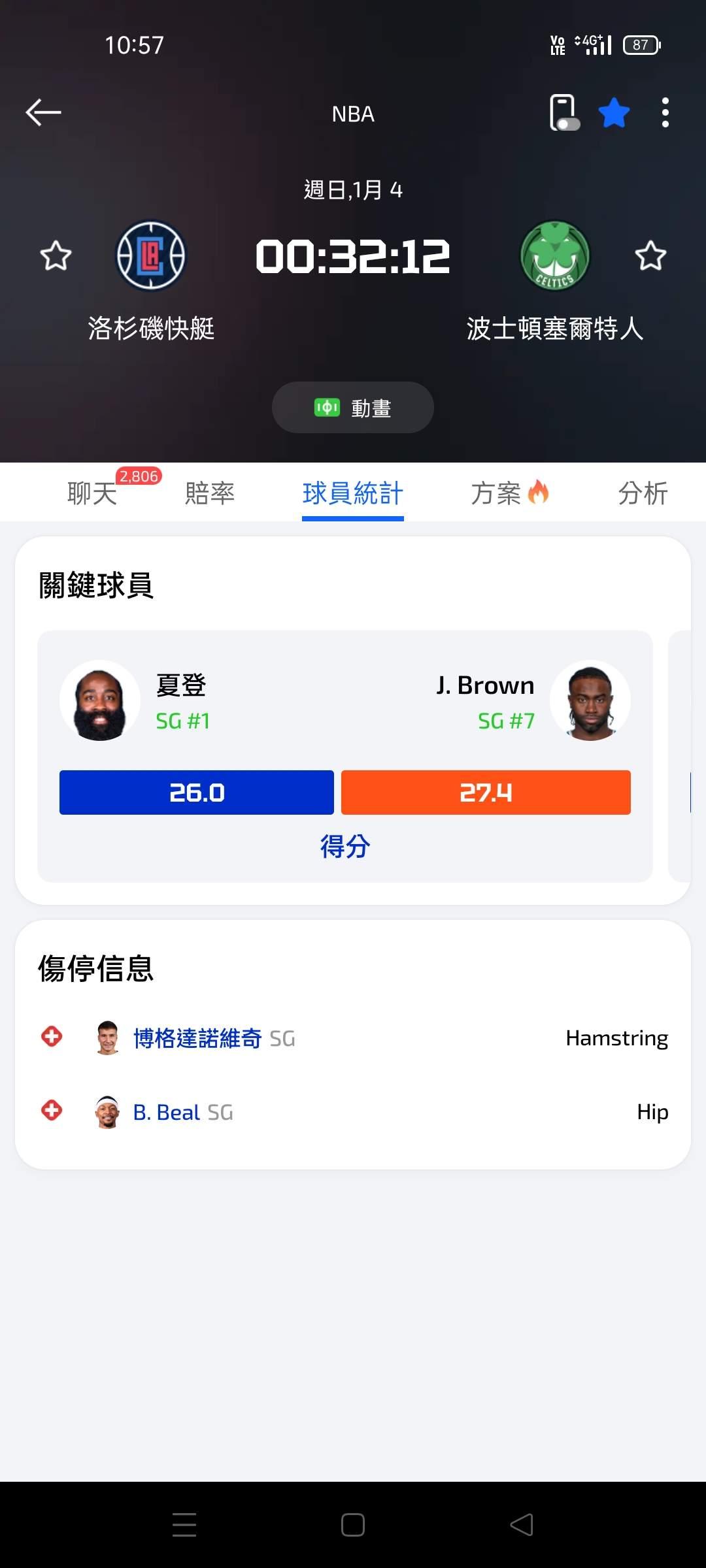706x1568 pixels.
Task: Open injured player 博格達諾維奇 link
Action: [197, 1038]
